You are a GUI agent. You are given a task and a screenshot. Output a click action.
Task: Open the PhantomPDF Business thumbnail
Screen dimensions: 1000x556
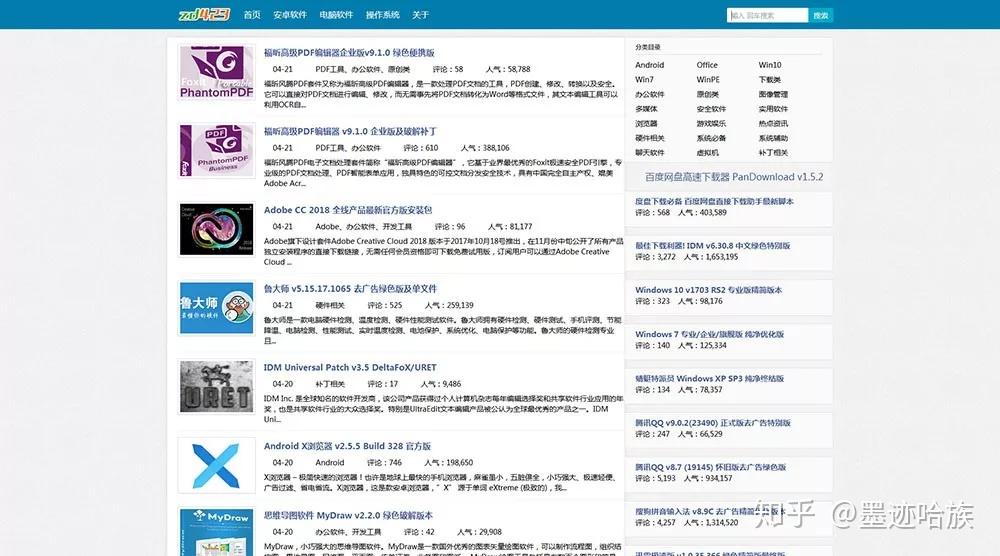click(x=216, y=150)
